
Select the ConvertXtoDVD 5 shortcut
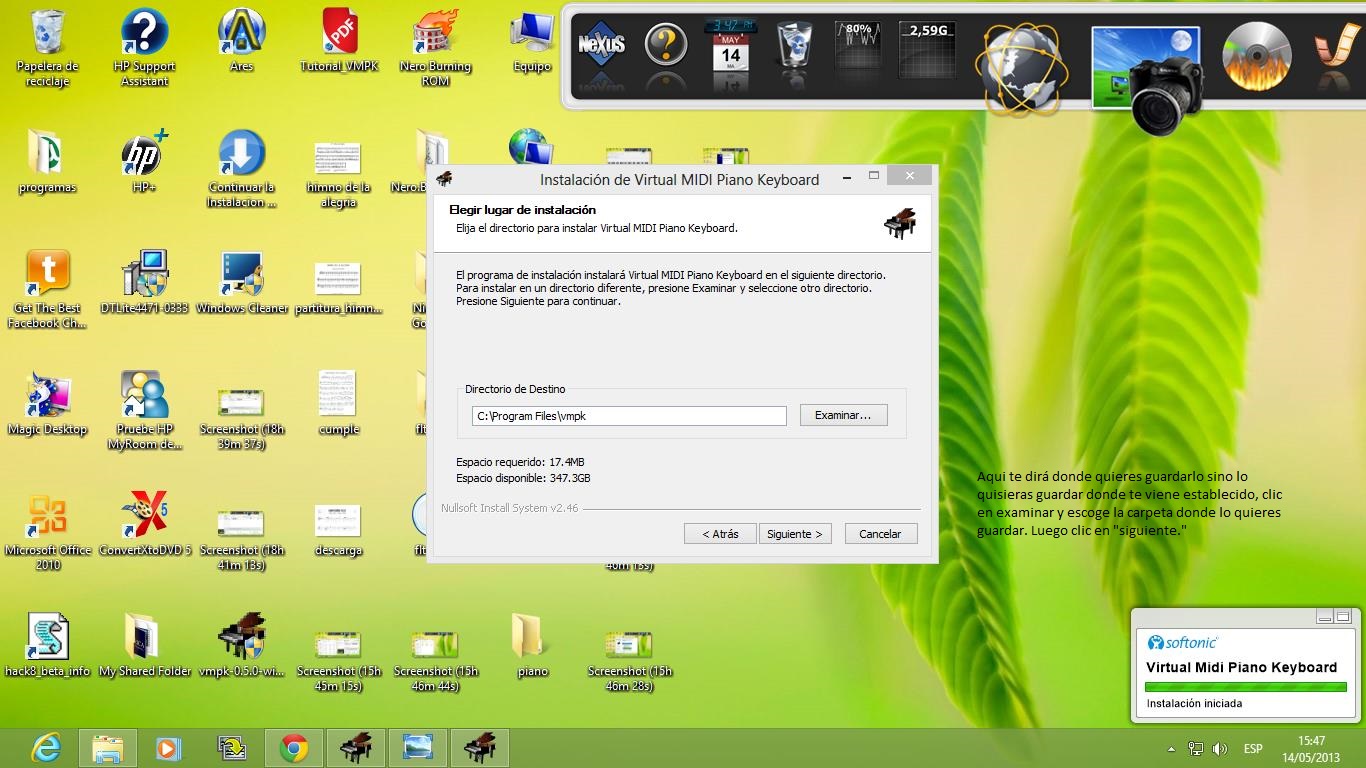(144, 525)
